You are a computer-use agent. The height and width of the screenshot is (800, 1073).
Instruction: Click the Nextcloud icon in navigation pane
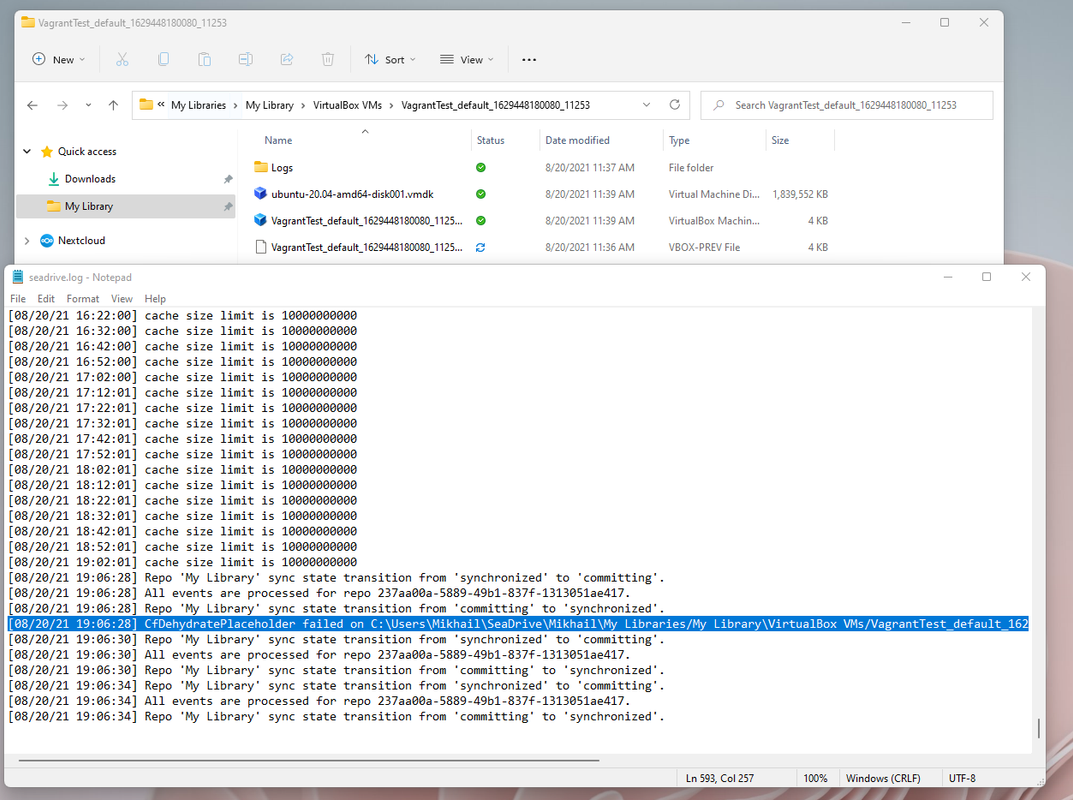pos(47,240)
